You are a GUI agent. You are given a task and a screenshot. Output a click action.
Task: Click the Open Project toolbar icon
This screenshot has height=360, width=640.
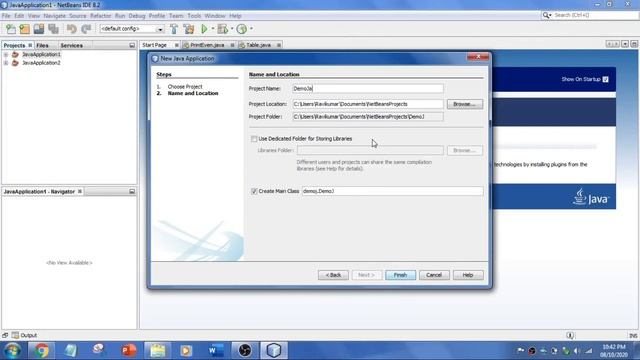[39, 29]
